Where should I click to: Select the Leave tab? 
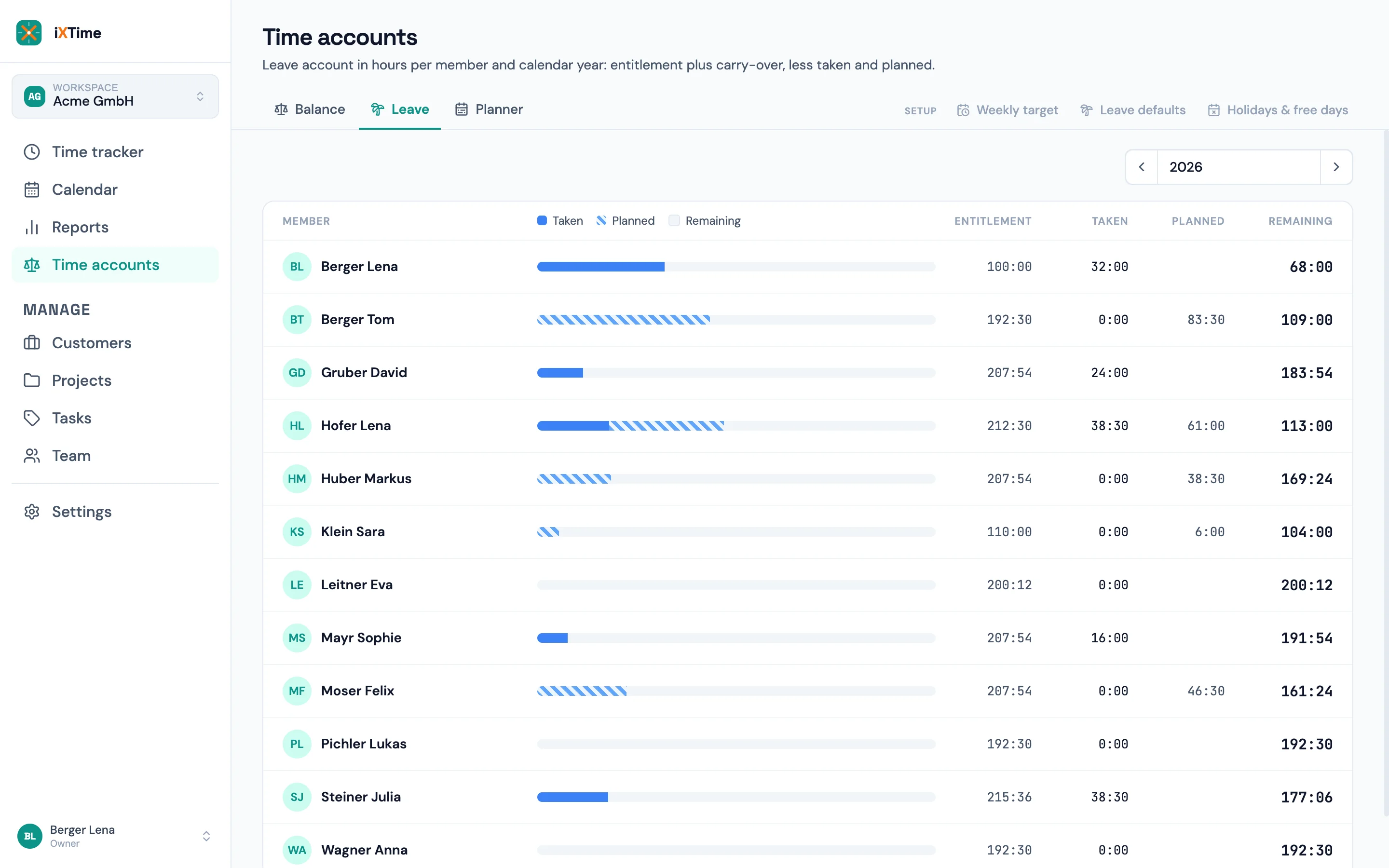(399, 109)
